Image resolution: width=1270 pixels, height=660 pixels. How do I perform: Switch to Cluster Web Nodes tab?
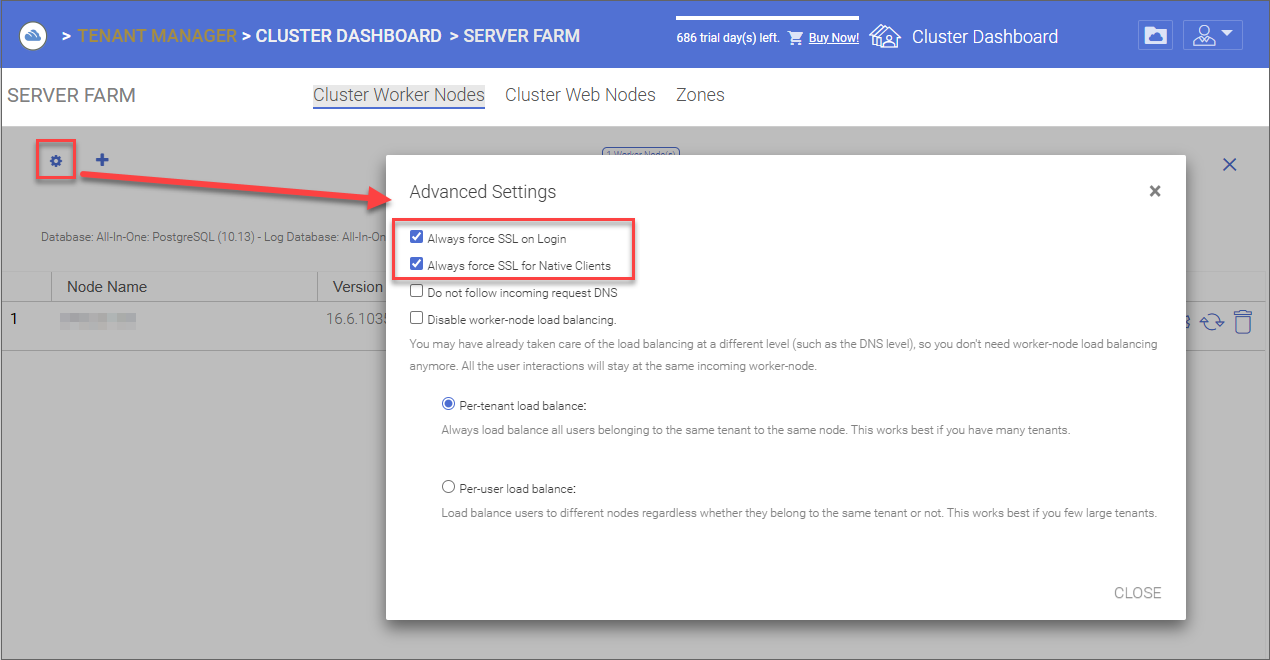tap(580, 95)
